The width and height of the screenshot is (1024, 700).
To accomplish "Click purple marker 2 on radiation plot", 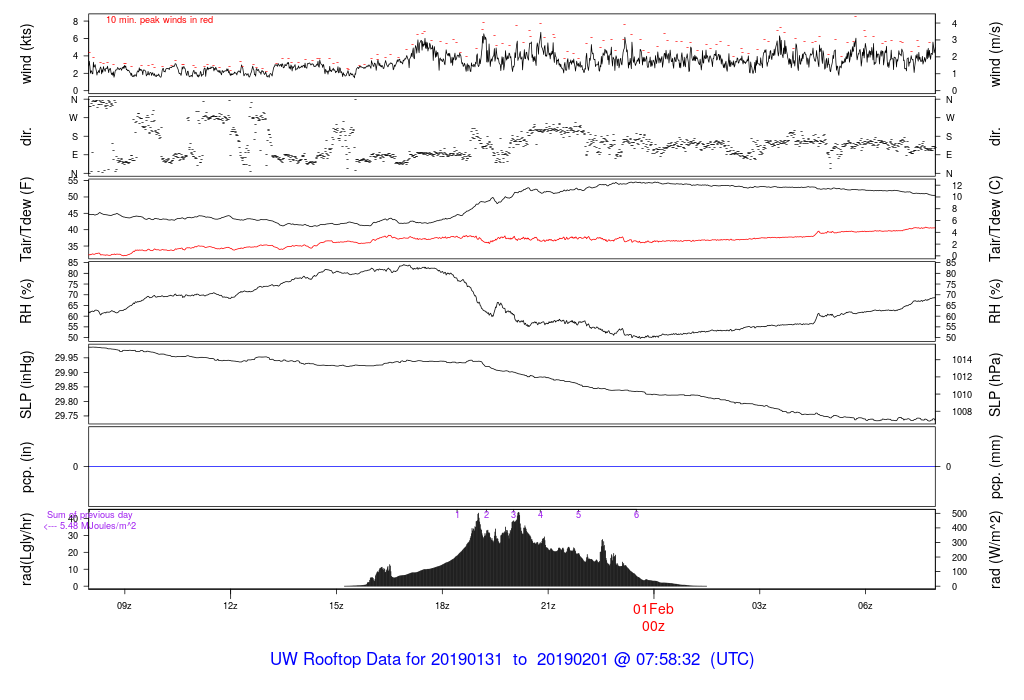I will pos(487,515).
